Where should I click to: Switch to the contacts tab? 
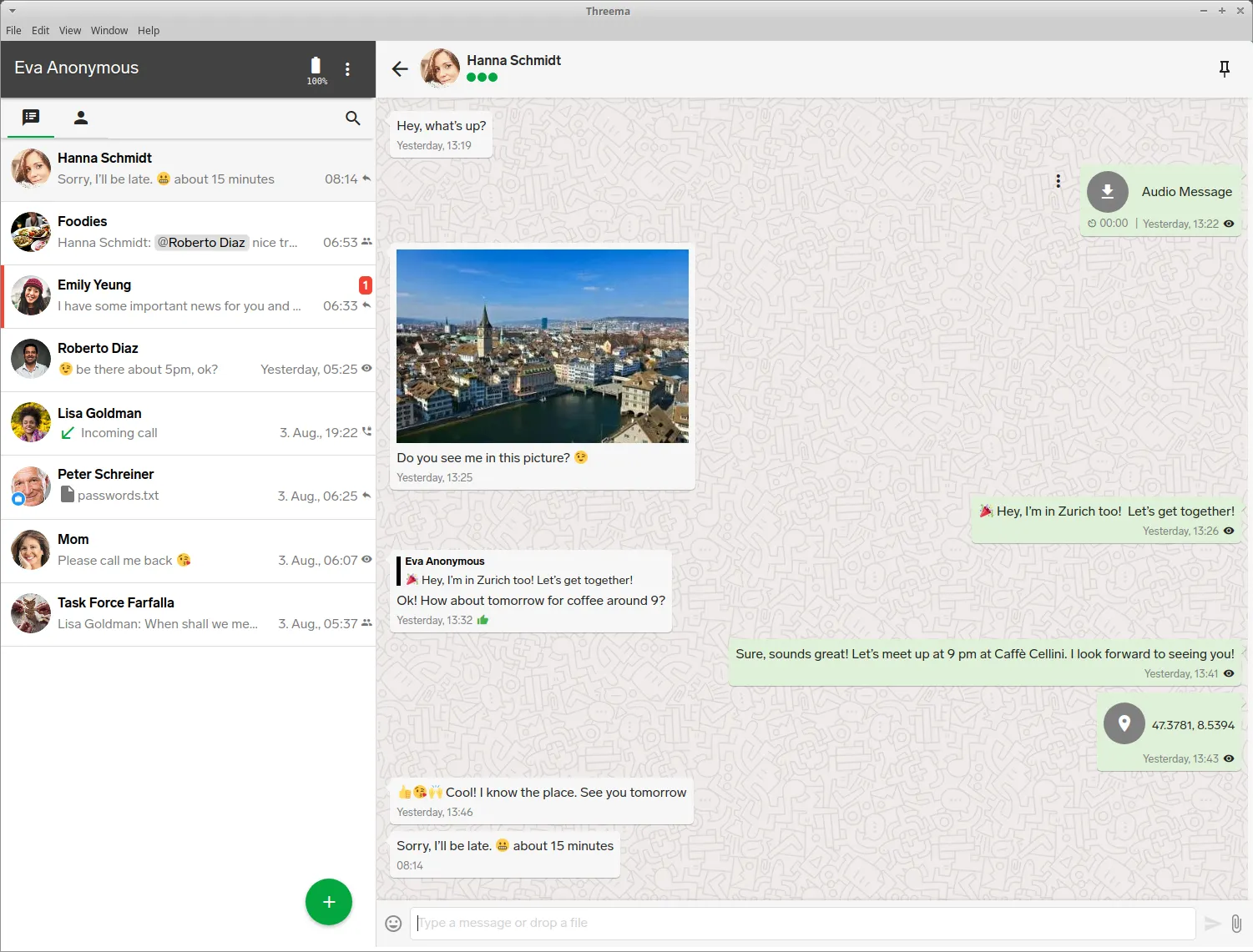81,118
